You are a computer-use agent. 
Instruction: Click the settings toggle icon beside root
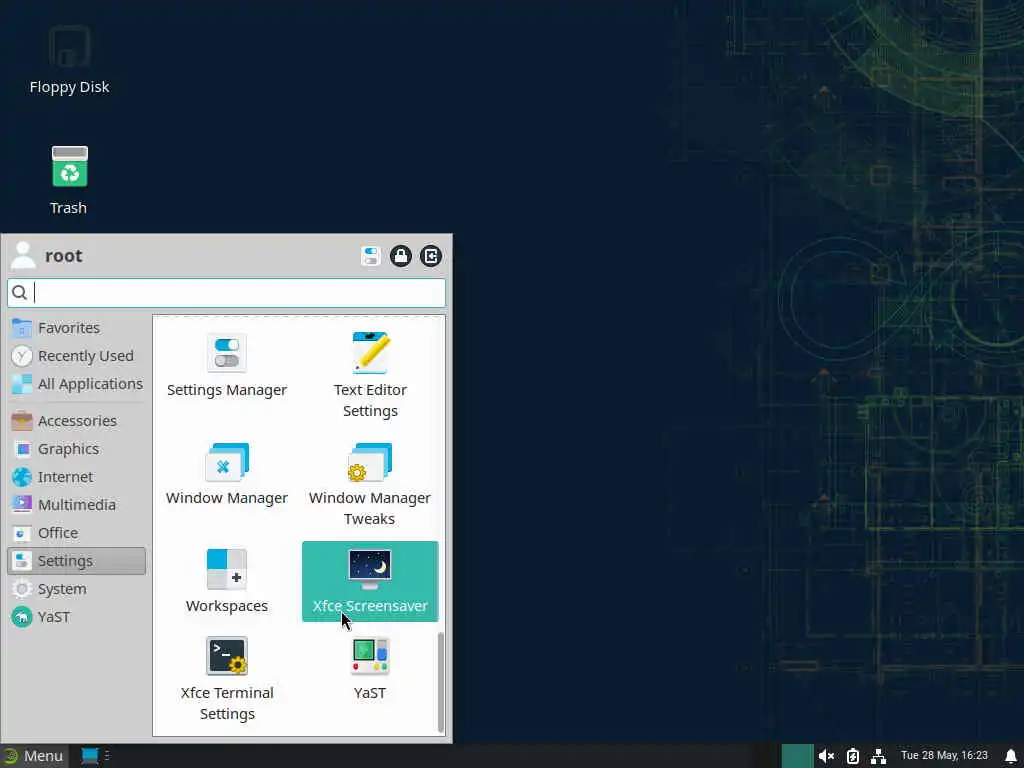point(370,256)
